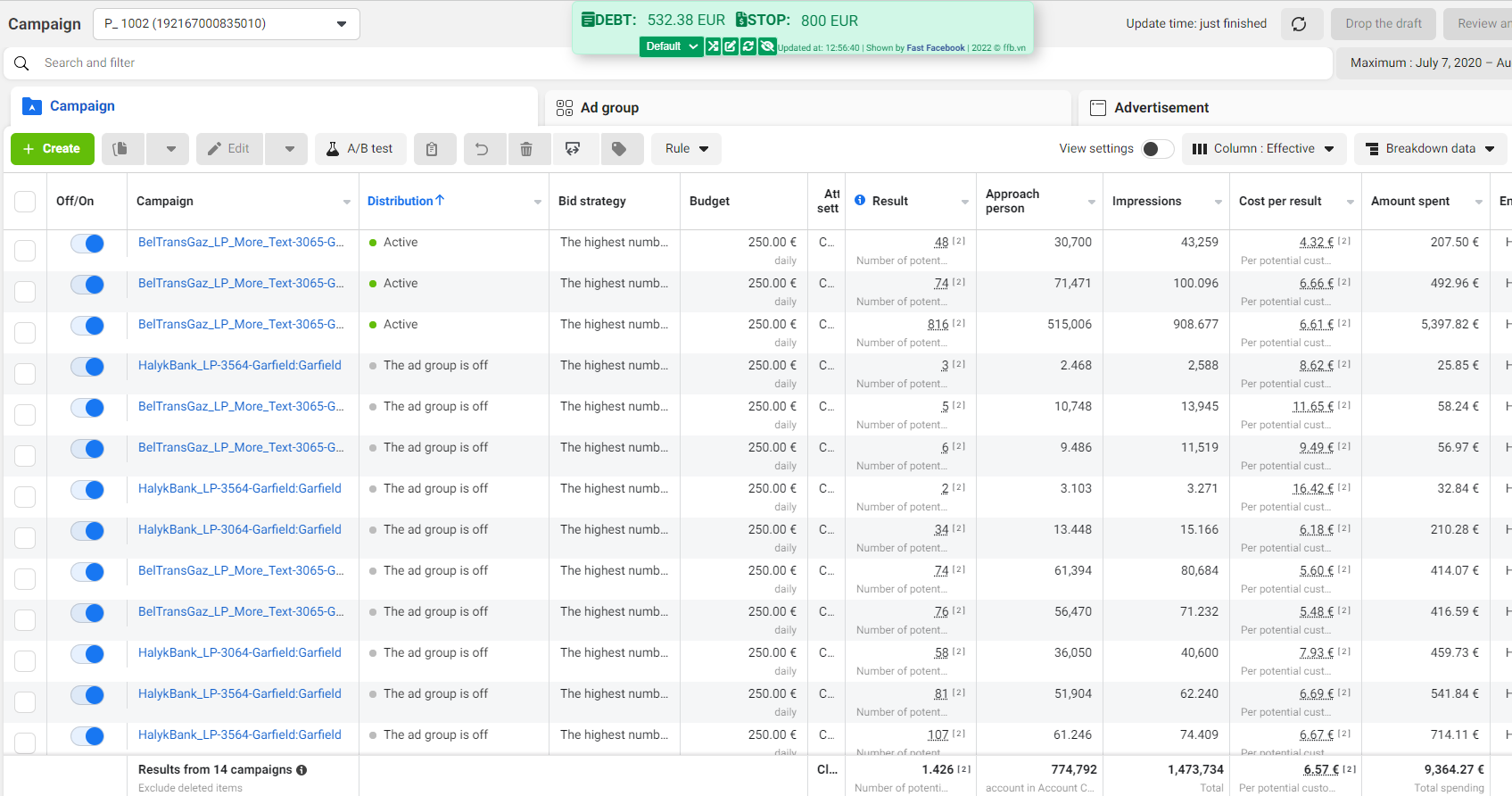This screenshot has height=796, width=1512.
Task: Open the Default dropdown in the green widget
Action: point(672,46)
